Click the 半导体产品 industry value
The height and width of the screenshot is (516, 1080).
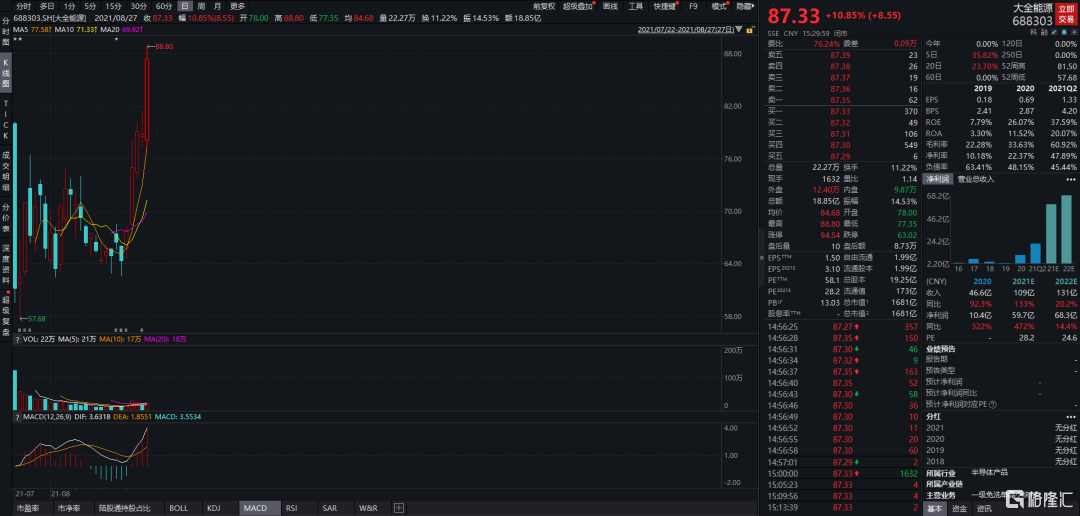point(989,472)
